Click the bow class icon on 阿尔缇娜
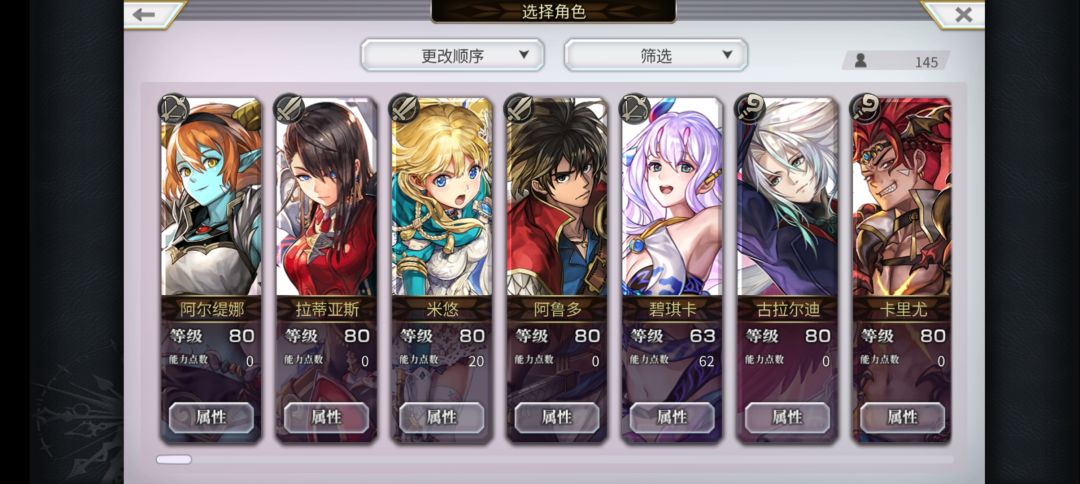 (173, 108)
